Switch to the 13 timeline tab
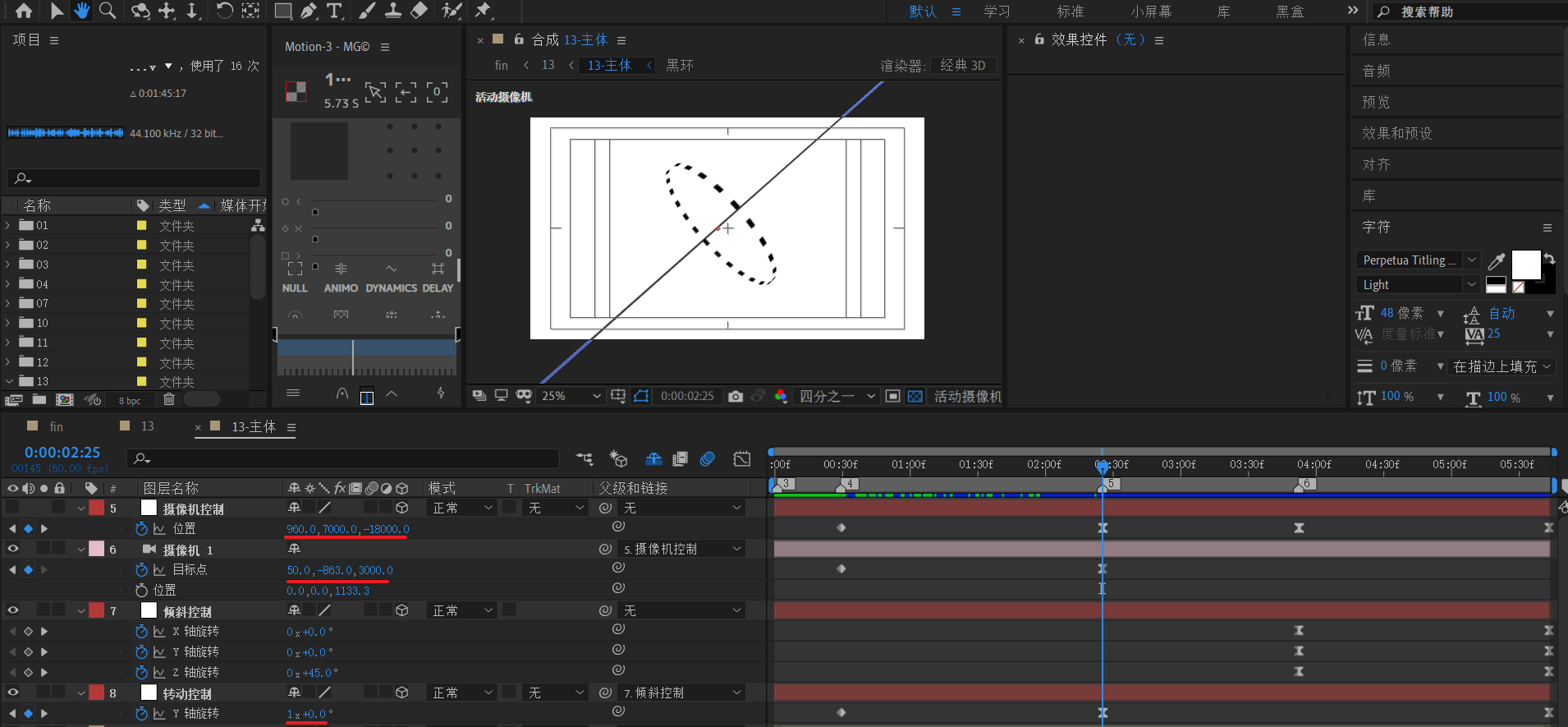1568x727 pixels. click(147, 426)
